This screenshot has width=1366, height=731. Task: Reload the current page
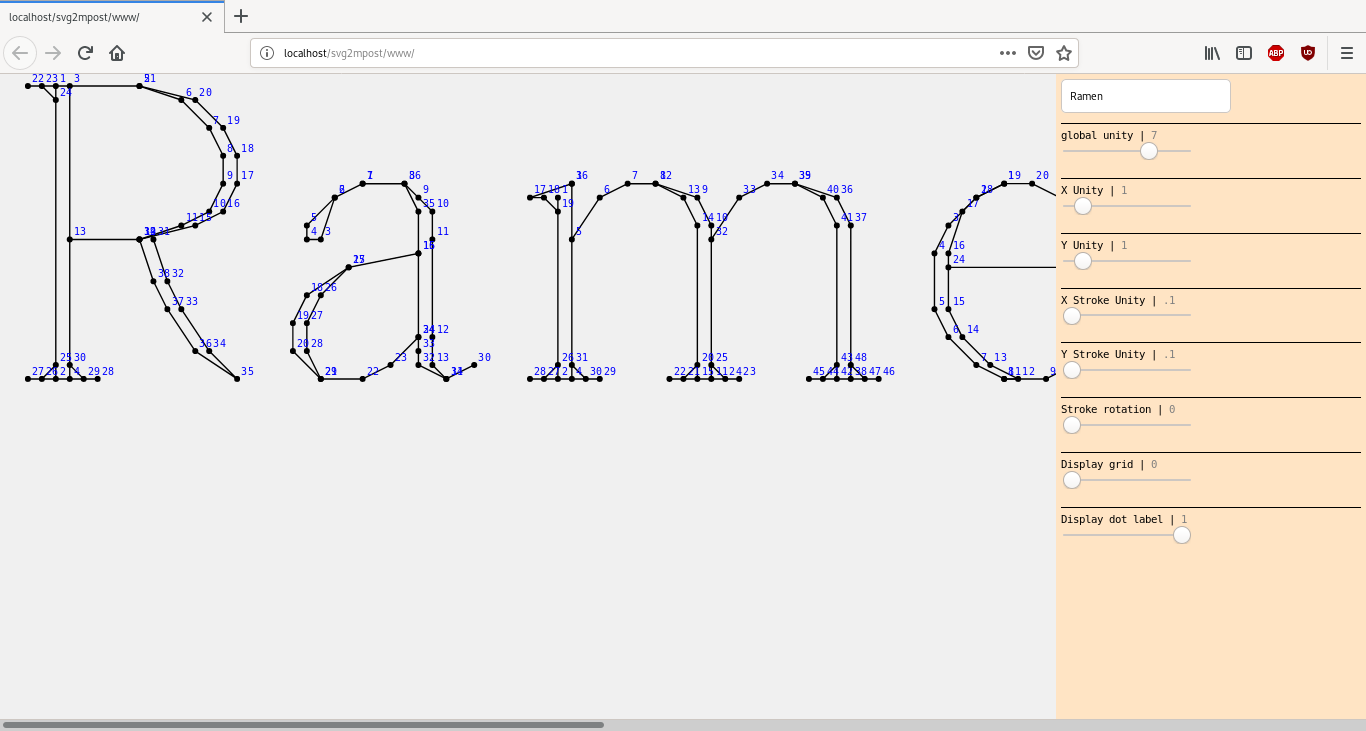[x=85, y=53]
